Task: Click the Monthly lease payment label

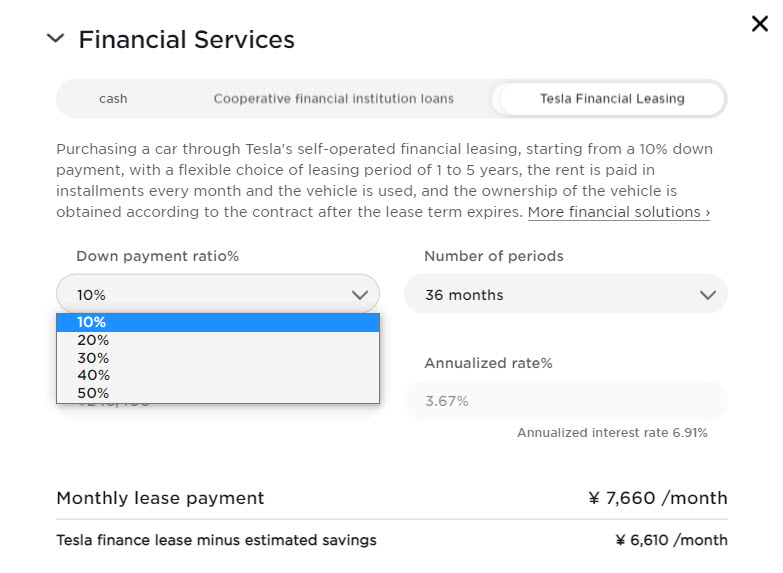Action: pos(160,498)
